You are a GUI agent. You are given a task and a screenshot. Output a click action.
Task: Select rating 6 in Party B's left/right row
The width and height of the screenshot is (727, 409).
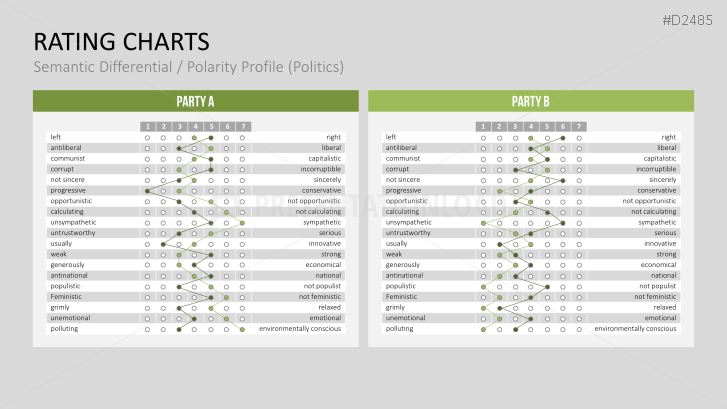click(x=563, y=137)
